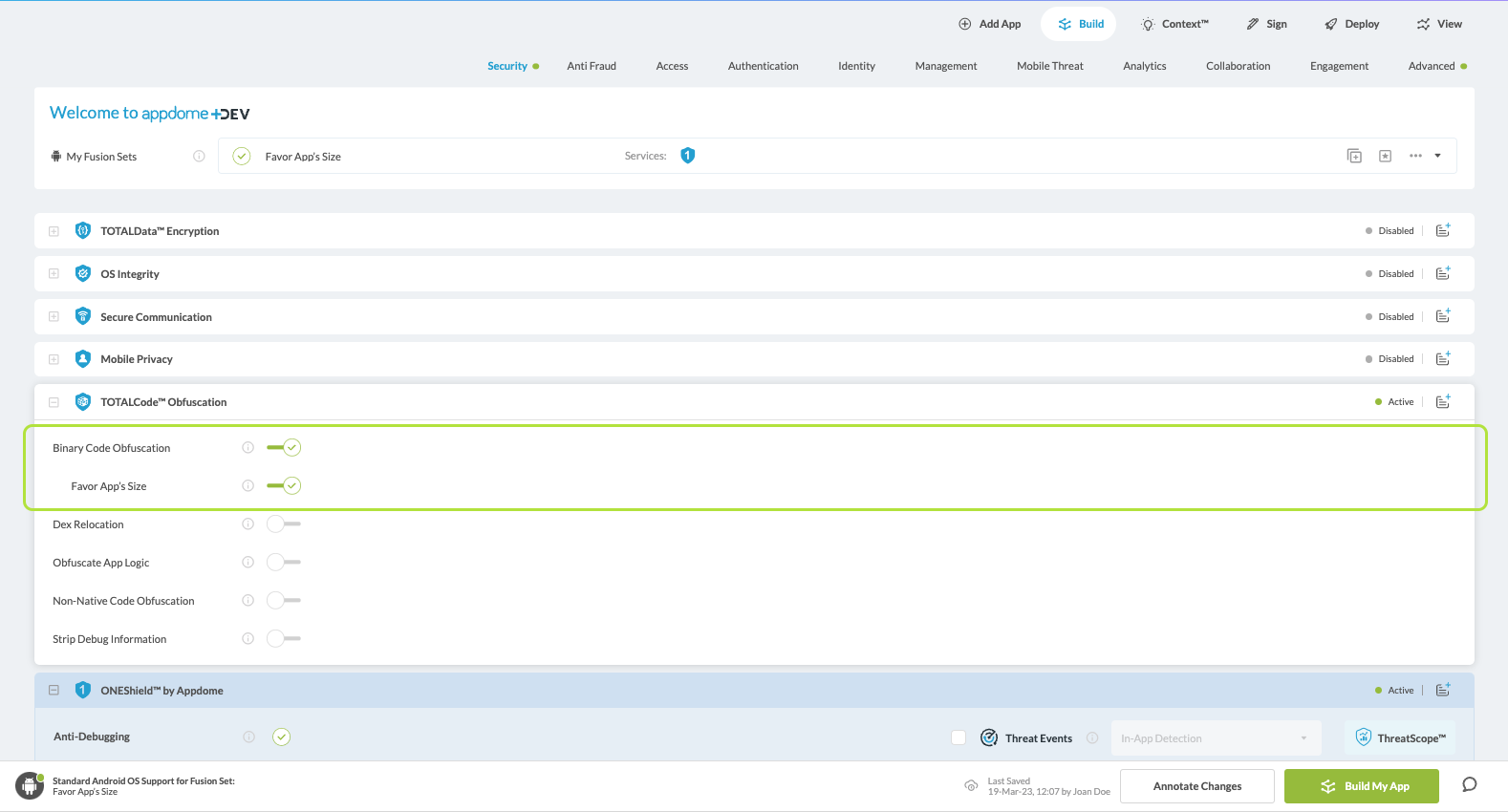Click the Build My App button
This screenshot has height=812, width=1508.
point(1361,786)
